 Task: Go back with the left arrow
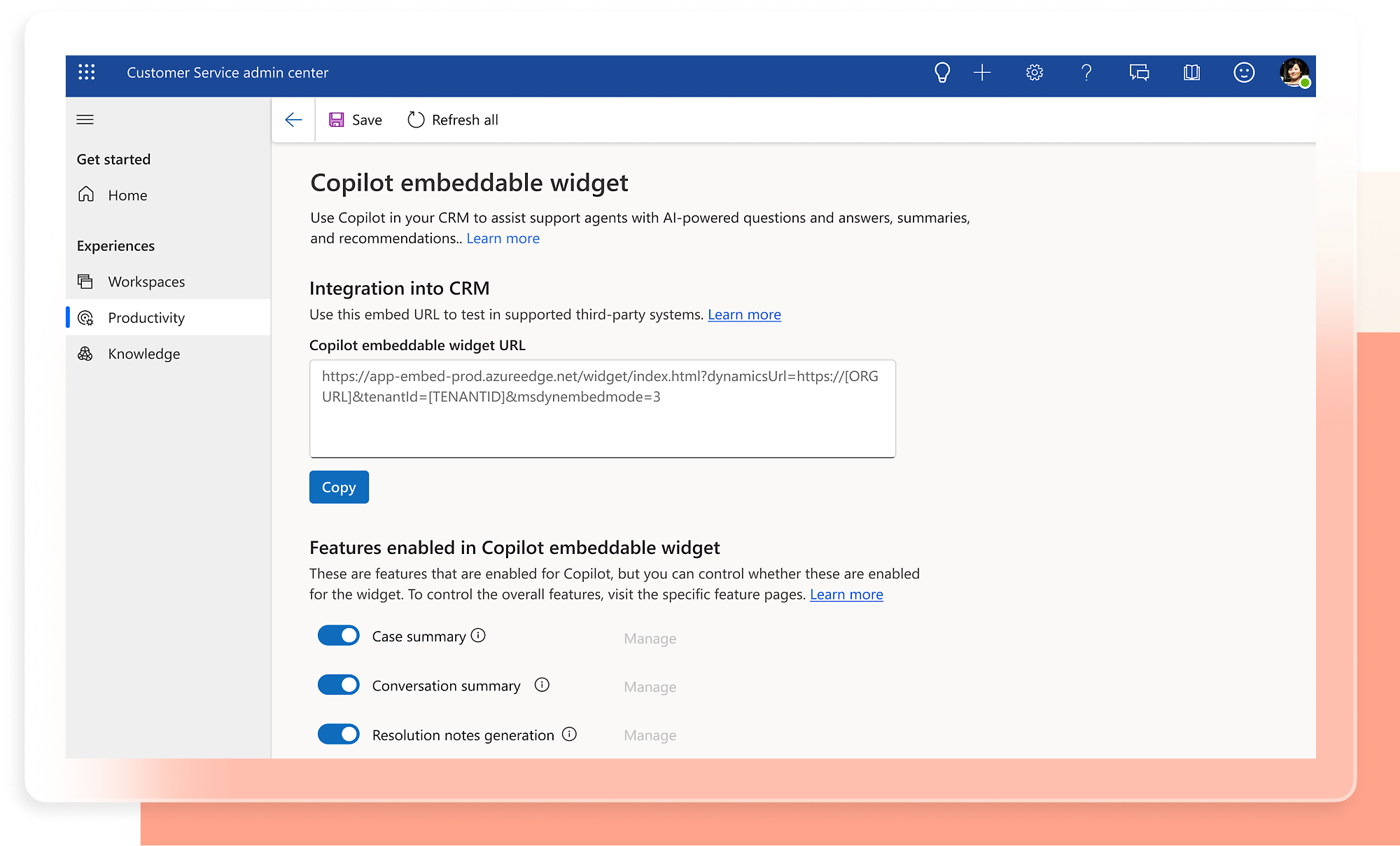293,120
